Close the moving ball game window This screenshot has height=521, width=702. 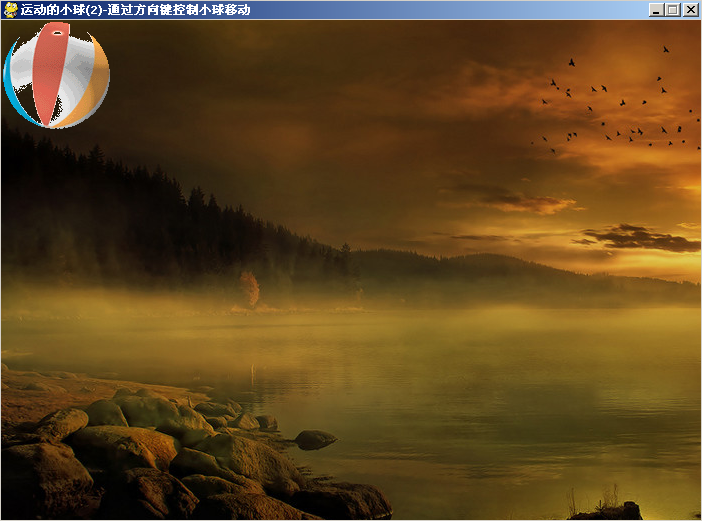pyautogui.click(x=690, y=10)
